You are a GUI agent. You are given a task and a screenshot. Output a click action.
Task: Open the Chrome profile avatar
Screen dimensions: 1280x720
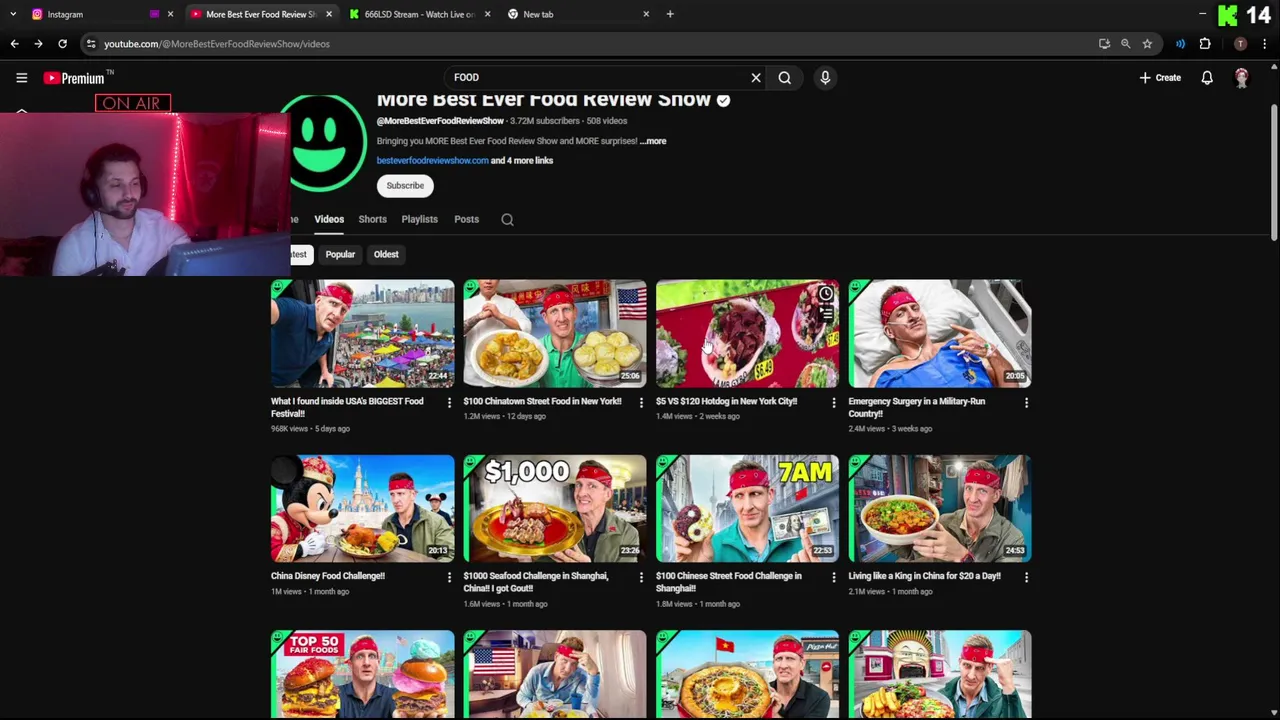coord(1240,44)
